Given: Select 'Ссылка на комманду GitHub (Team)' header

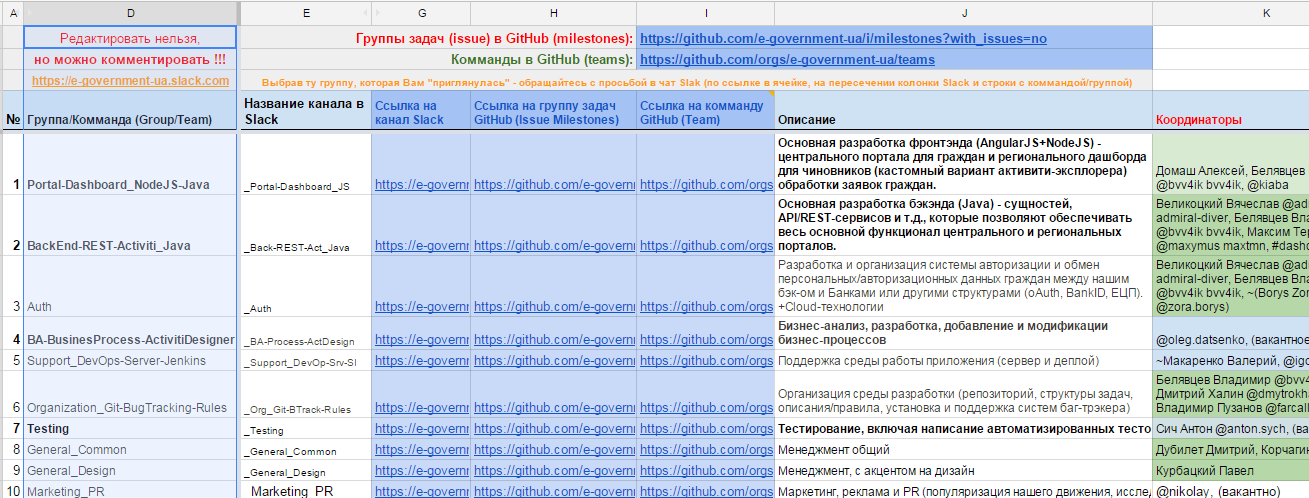Looking at the screenshot, I should tap(706, 111).
